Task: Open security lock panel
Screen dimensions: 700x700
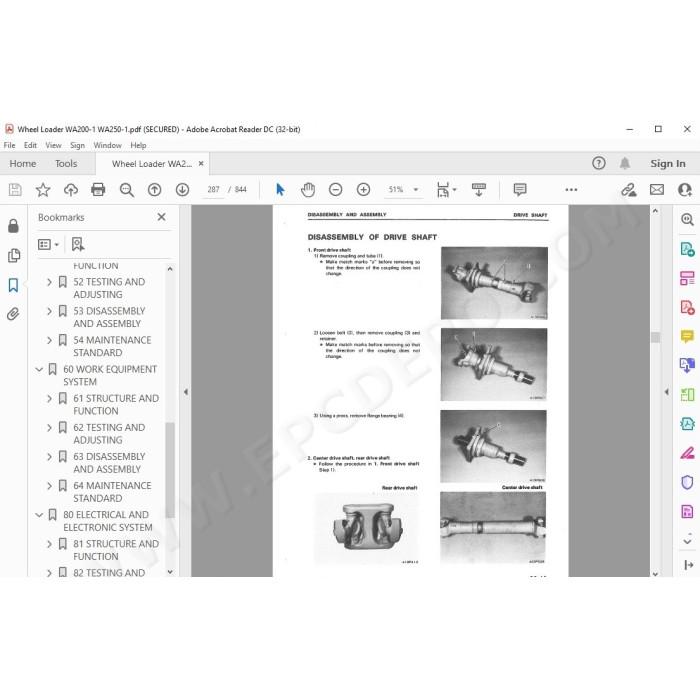Action: tap(13, 226)
